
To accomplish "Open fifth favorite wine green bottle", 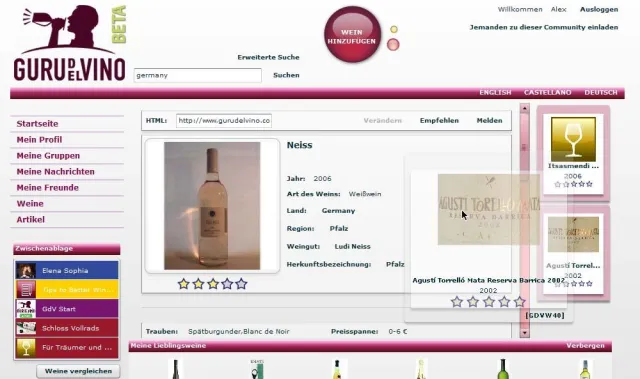I will [x=503, y=369].
